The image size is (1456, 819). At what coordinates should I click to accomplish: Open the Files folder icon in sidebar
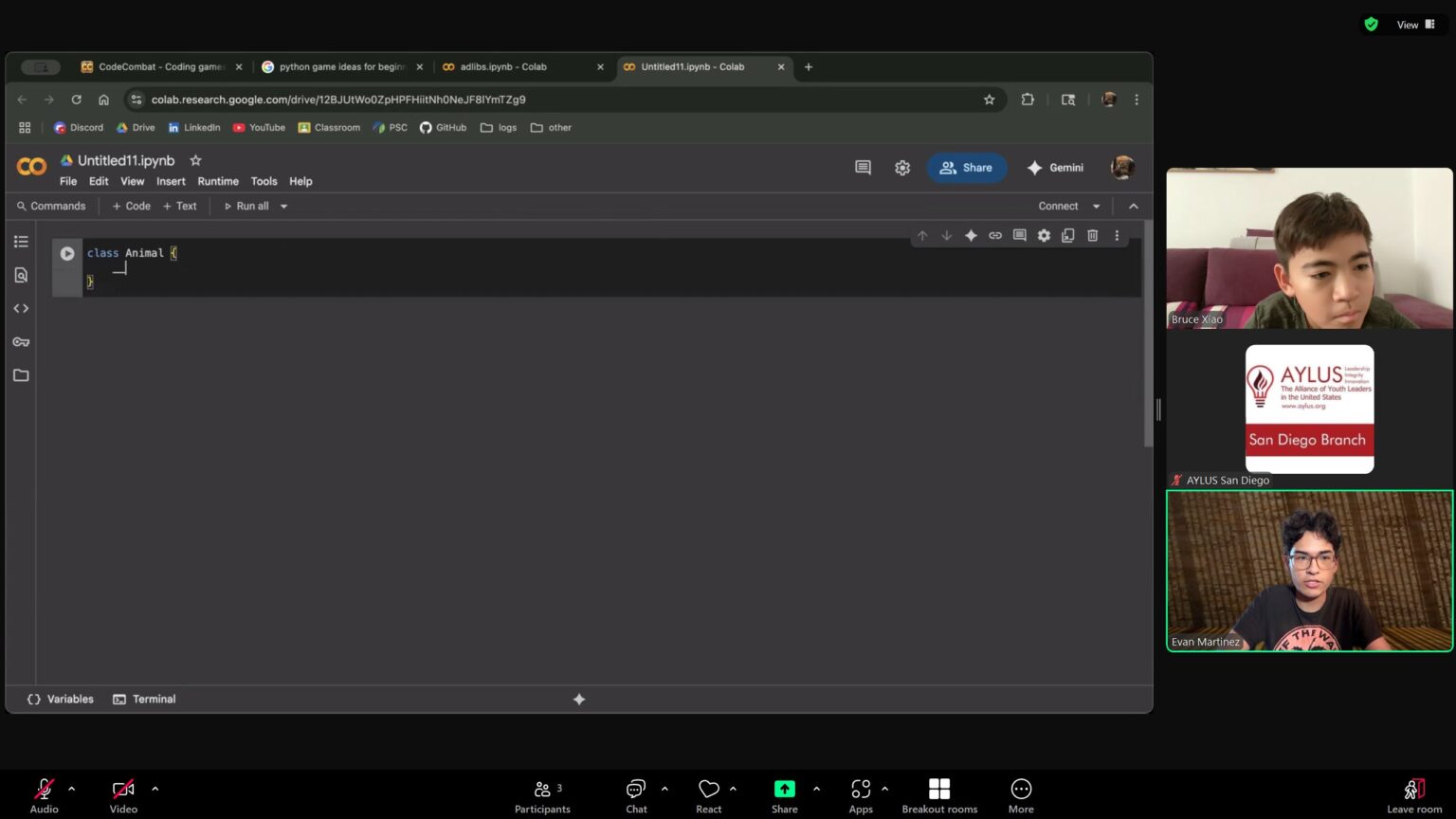tap(21, 375)
